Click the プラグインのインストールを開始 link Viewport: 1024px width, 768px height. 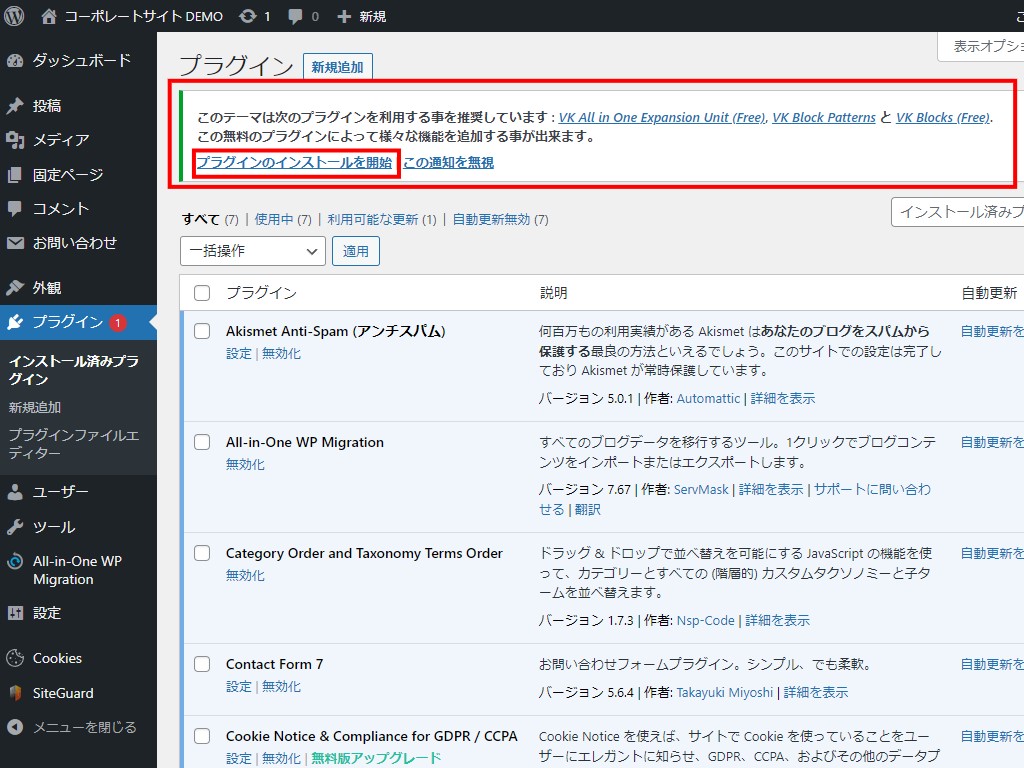coord(295,163)
